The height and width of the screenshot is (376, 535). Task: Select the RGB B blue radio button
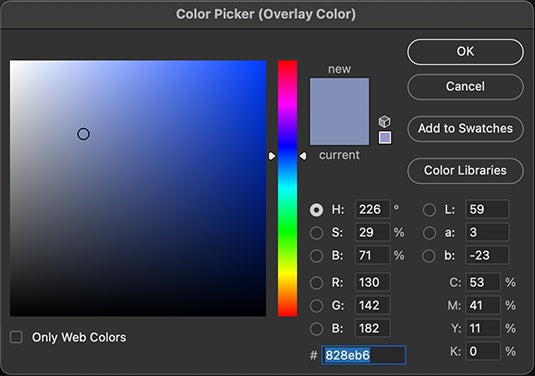pyautogui.click(x=316, y=329)
